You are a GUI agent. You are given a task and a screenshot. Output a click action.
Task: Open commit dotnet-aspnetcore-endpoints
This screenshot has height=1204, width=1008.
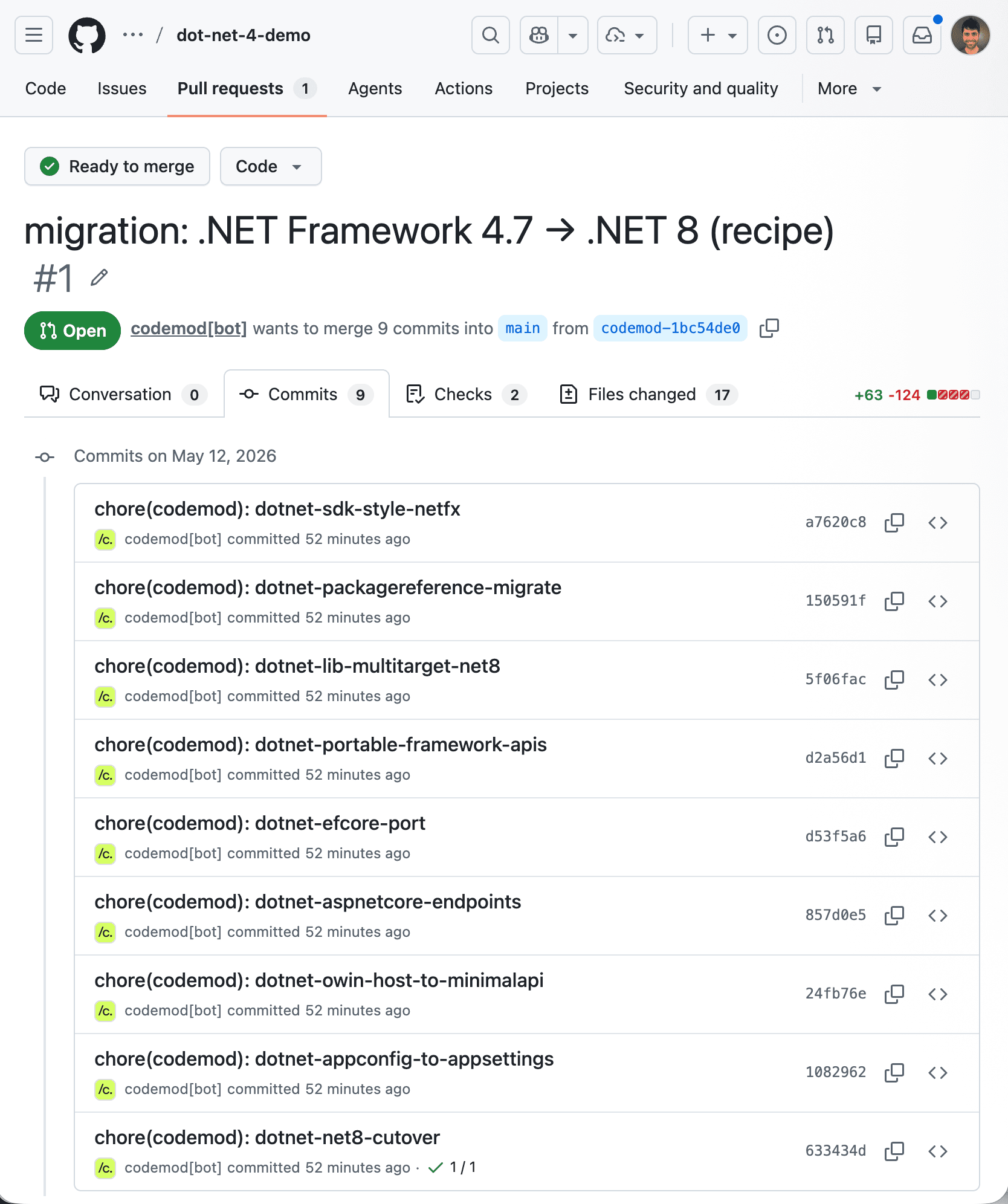tap(308, 902)
